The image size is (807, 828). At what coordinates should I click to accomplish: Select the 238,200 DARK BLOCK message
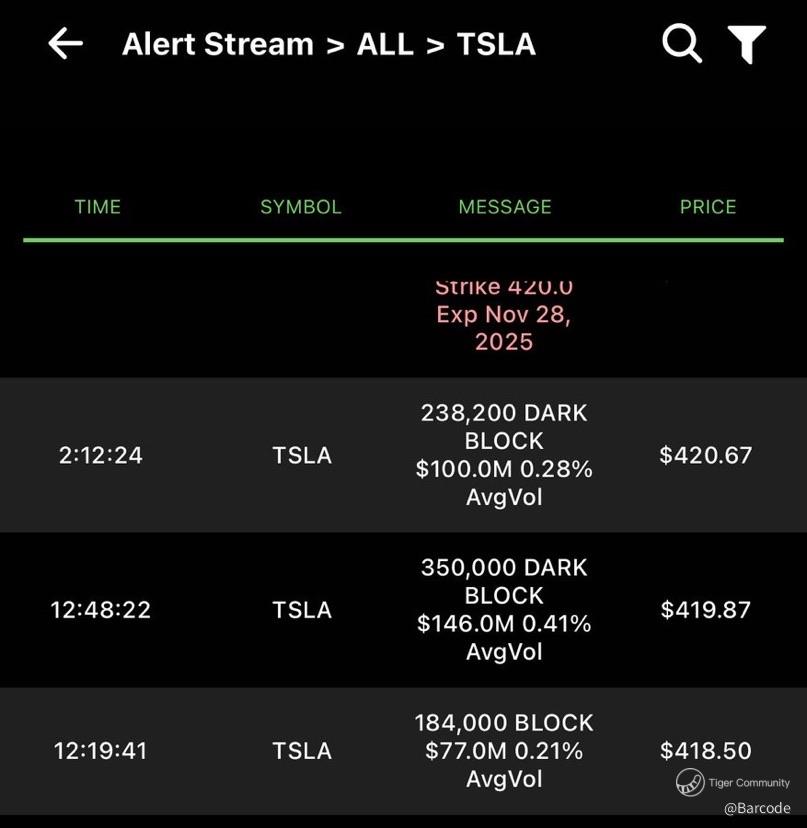click(x=504, y=455)
